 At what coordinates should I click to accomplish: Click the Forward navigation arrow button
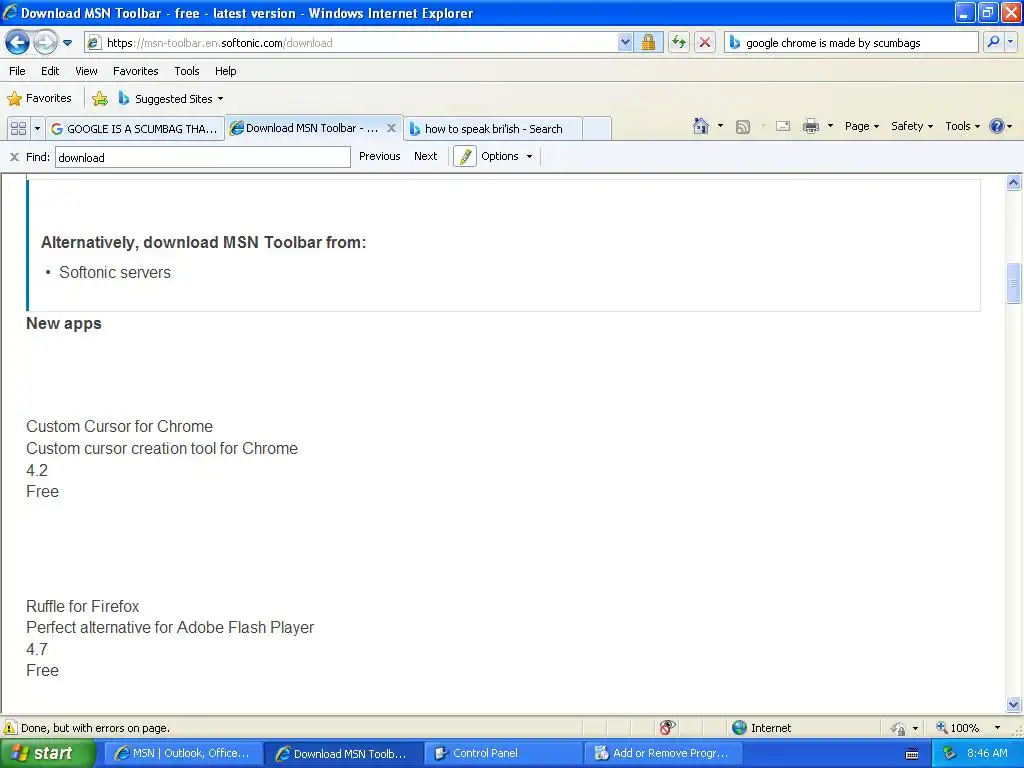(45, 43)
